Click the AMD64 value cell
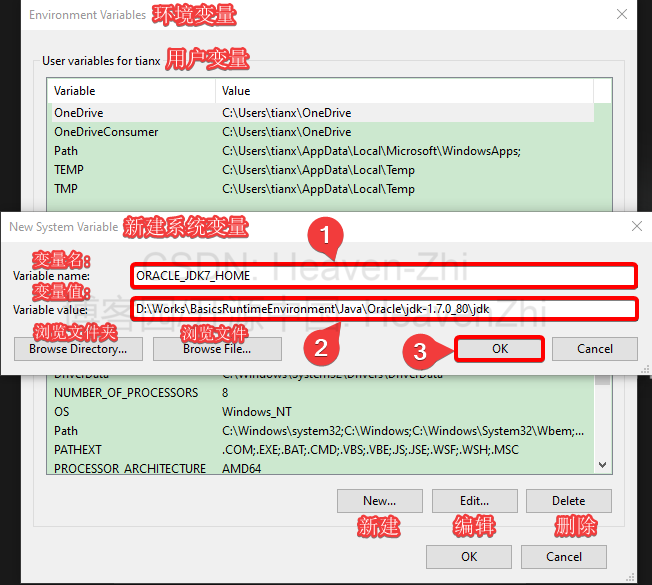 241,469
